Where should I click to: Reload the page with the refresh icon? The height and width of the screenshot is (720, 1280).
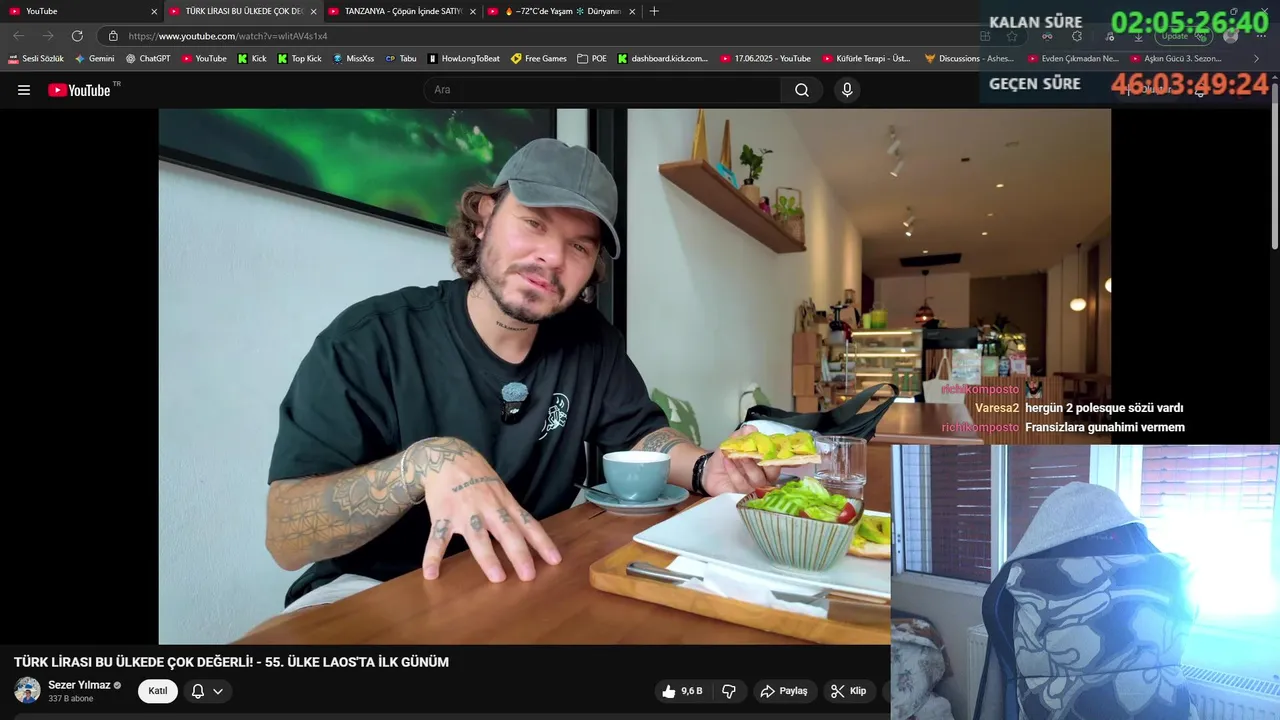[x=77, y=36]
